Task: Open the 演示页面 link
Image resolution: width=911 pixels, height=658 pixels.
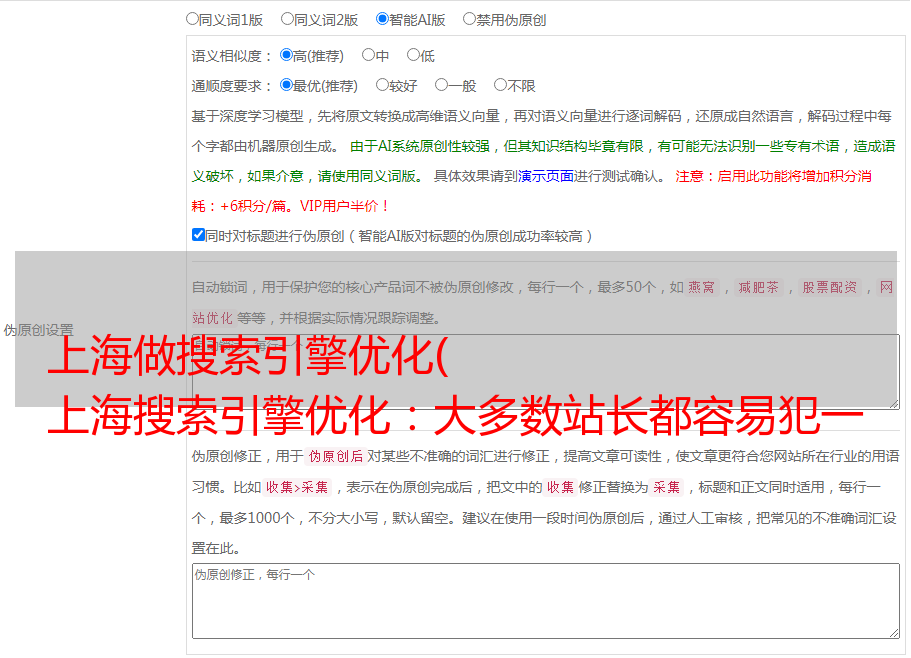Action: (545, 176)
